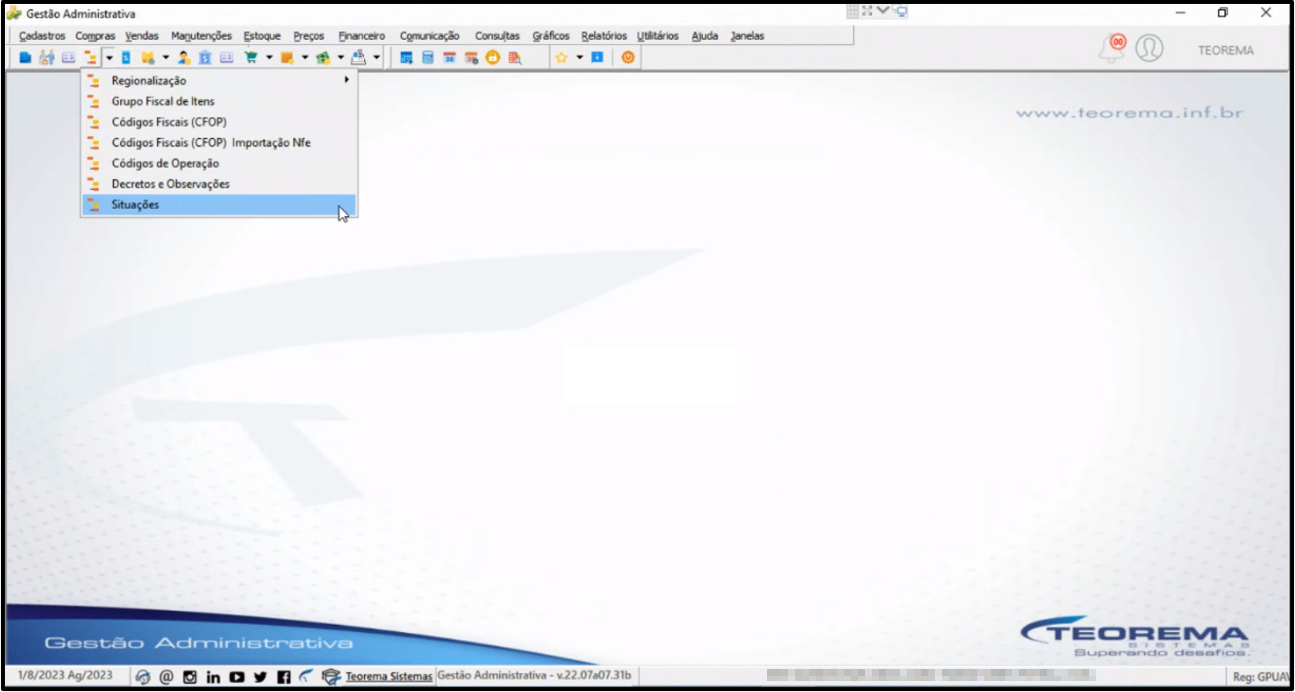Click the printer/report toolbar icon
1295x692 pixels.
[359, 58]
